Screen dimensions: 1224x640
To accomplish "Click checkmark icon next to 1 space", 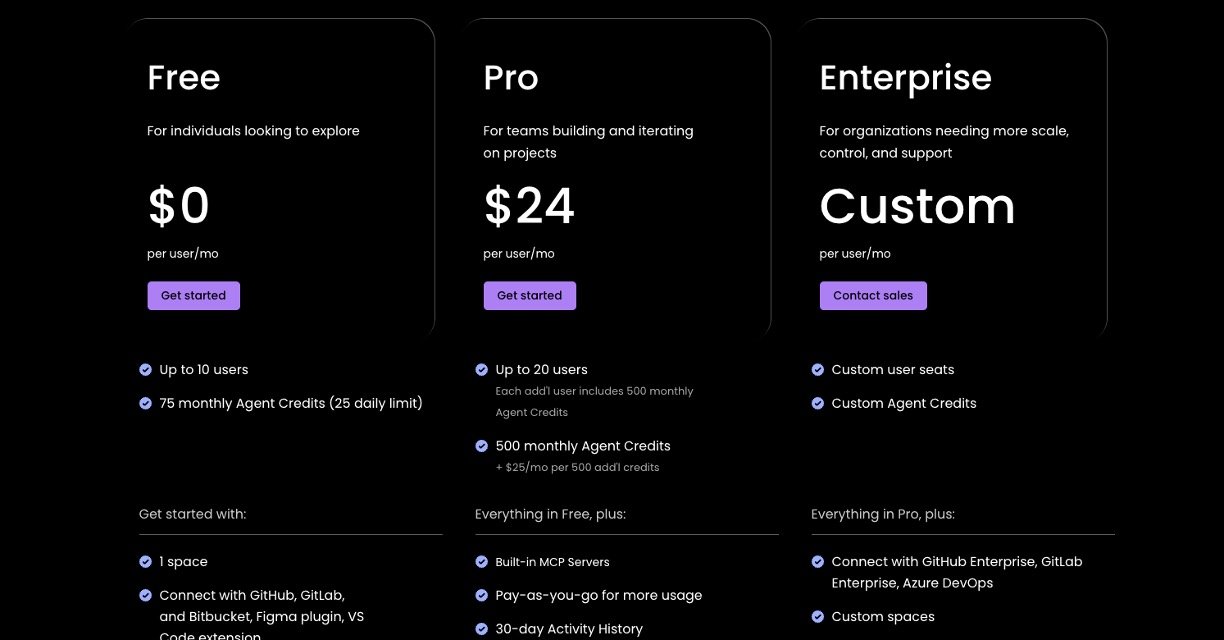I will click(146, 562).
